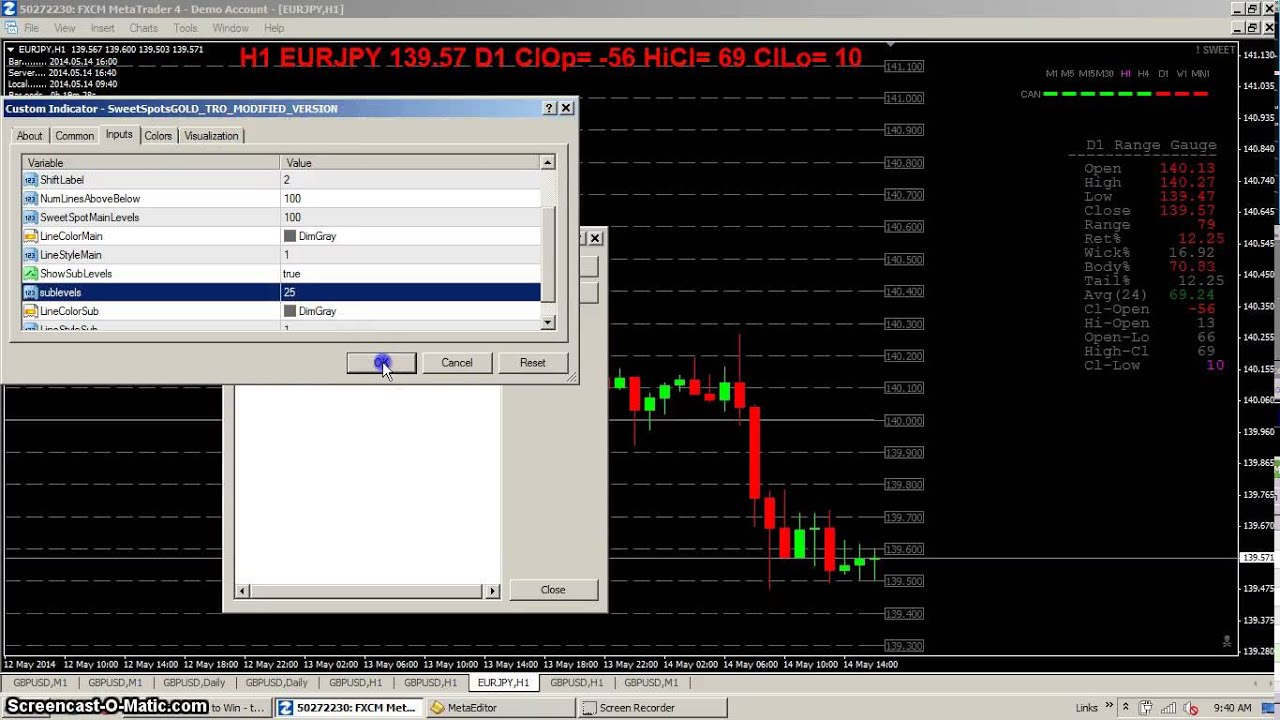Click the Value column header
This screenshot has width=1280, height=720.
click(x=410, y=162)
